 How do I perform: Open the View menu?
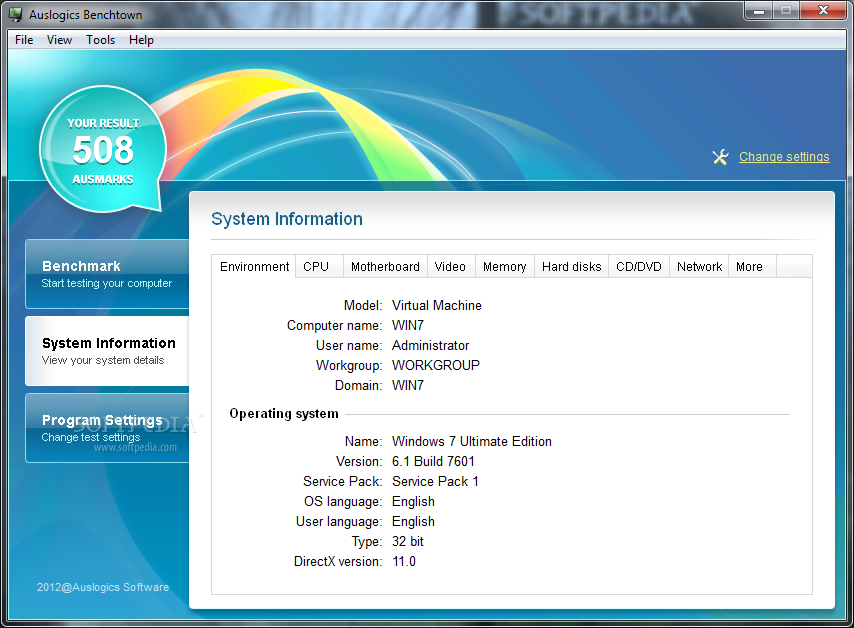click(59, 40)
